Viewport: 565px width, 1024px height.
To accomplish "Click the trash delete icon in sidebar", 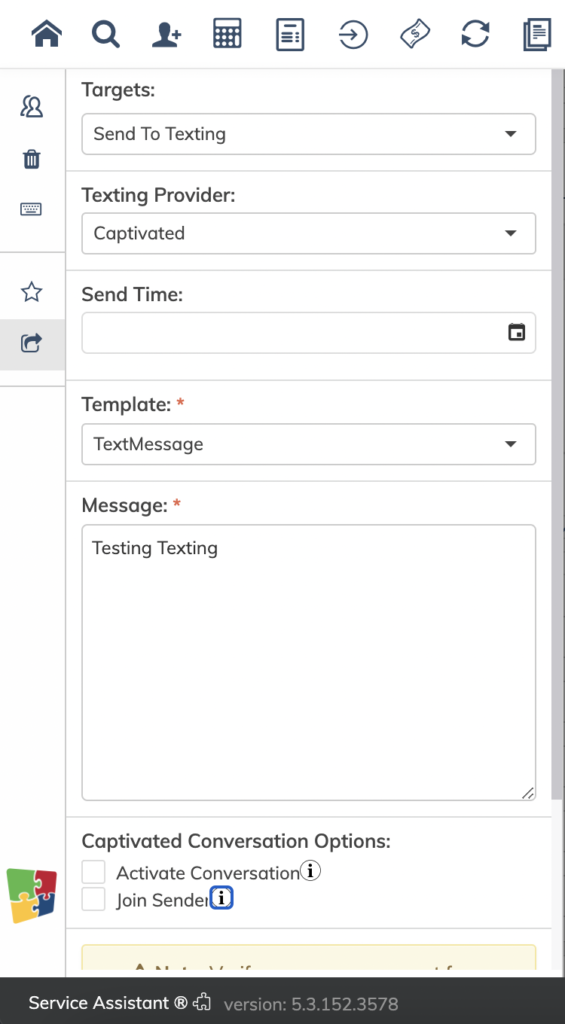I will pos(31,159).
